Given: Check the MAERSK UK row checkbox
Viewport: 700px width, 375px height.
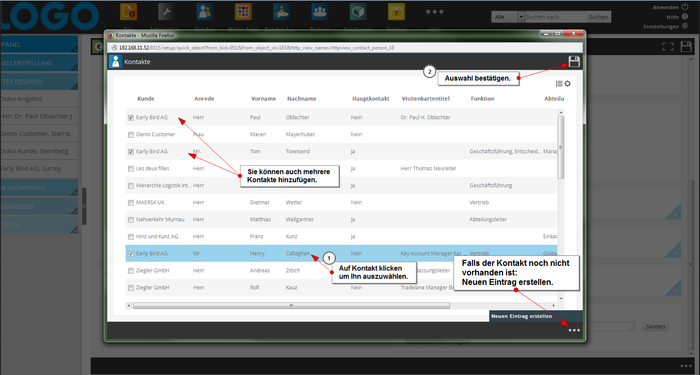Looking at the screenshot, I should [x=131, y=203].
